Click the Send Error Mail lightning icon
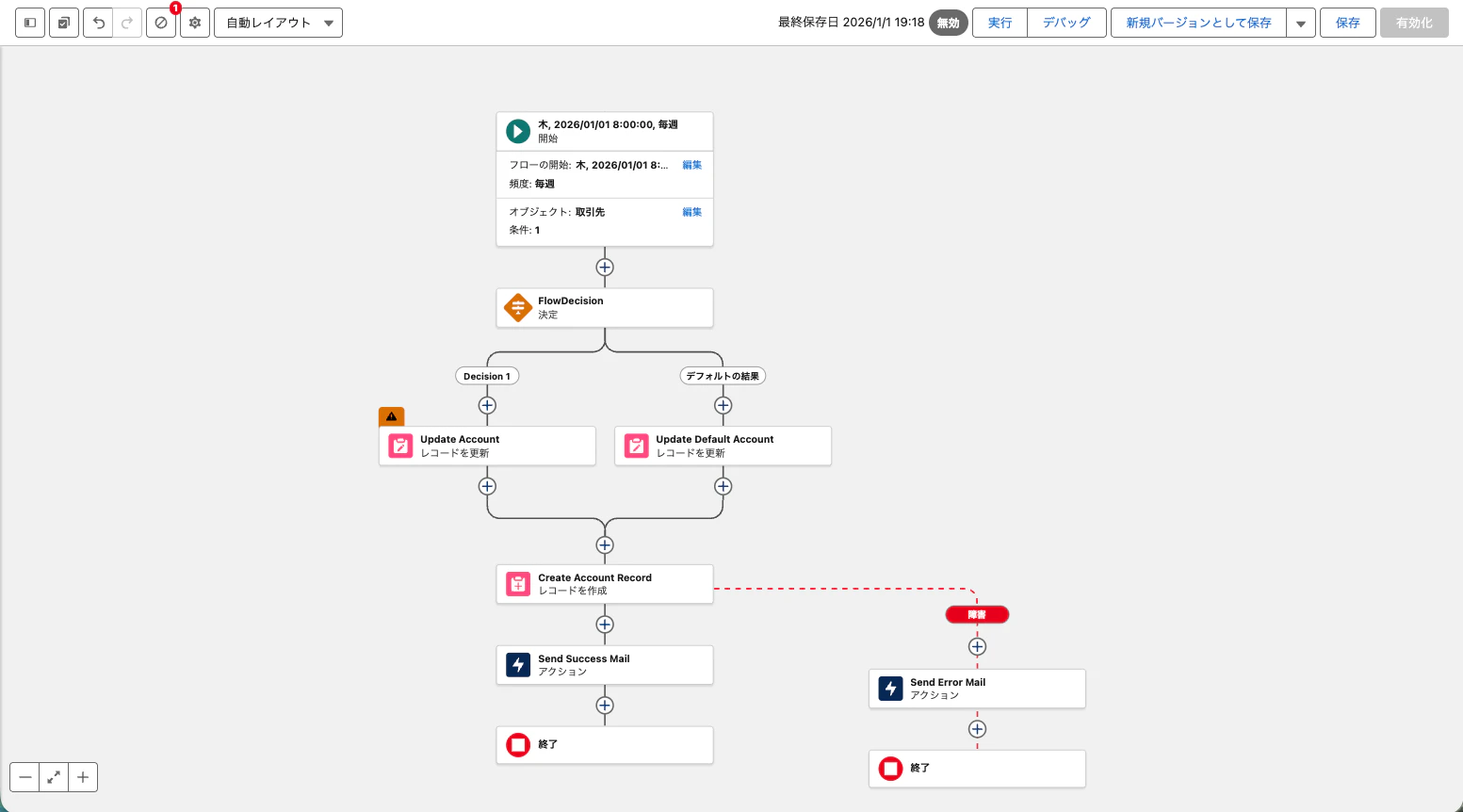 click(890, 688)
